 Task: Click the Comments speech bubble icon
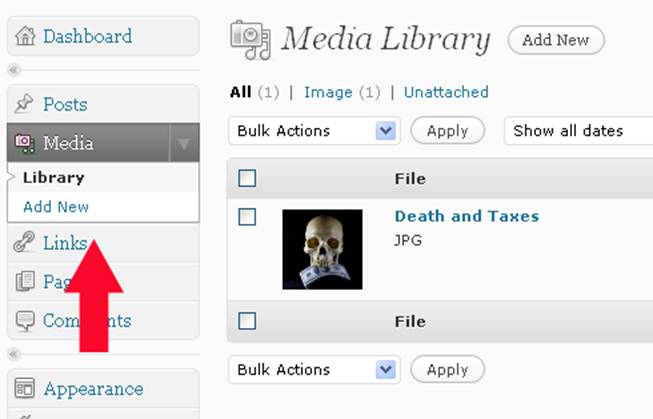pyautogui.click(x=25, y=321)
